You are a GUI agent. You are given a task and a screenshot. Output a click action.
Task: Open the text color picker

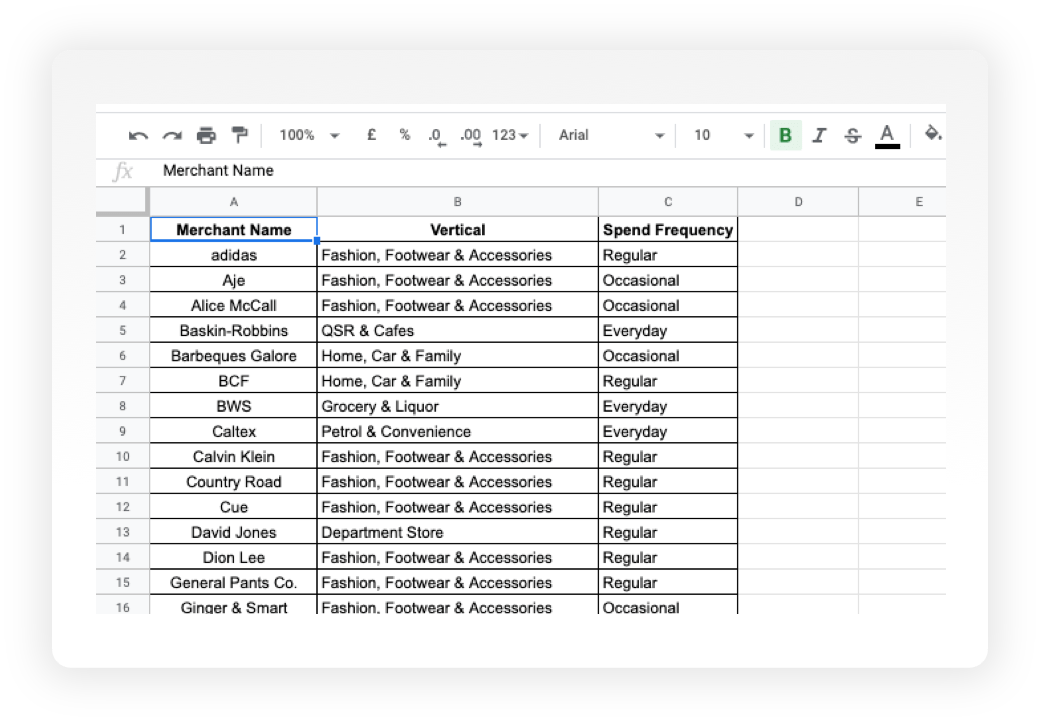tap(887, 136)
